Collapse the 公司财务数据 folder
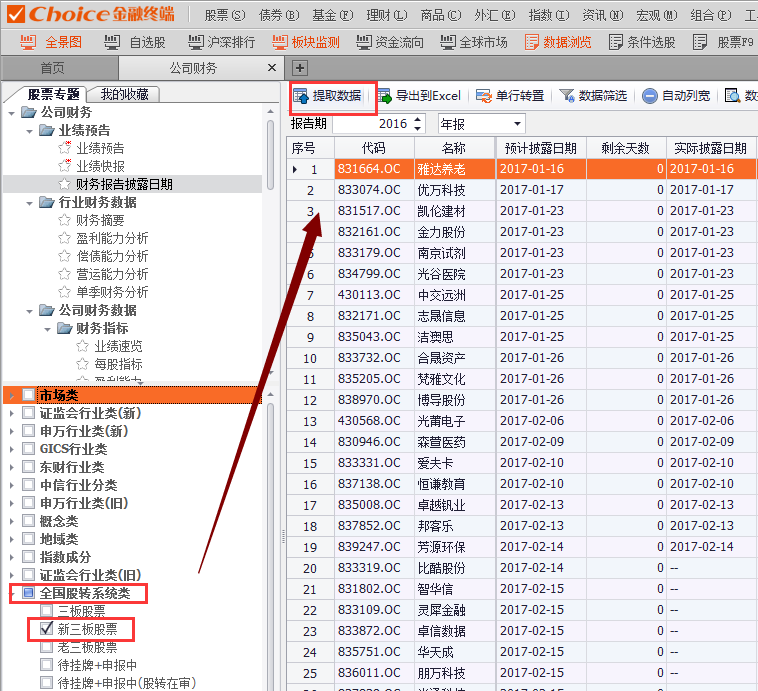Image resolution: width=758 pixels, height=691 pixels. pyautogui.click(x=29, y=311)
